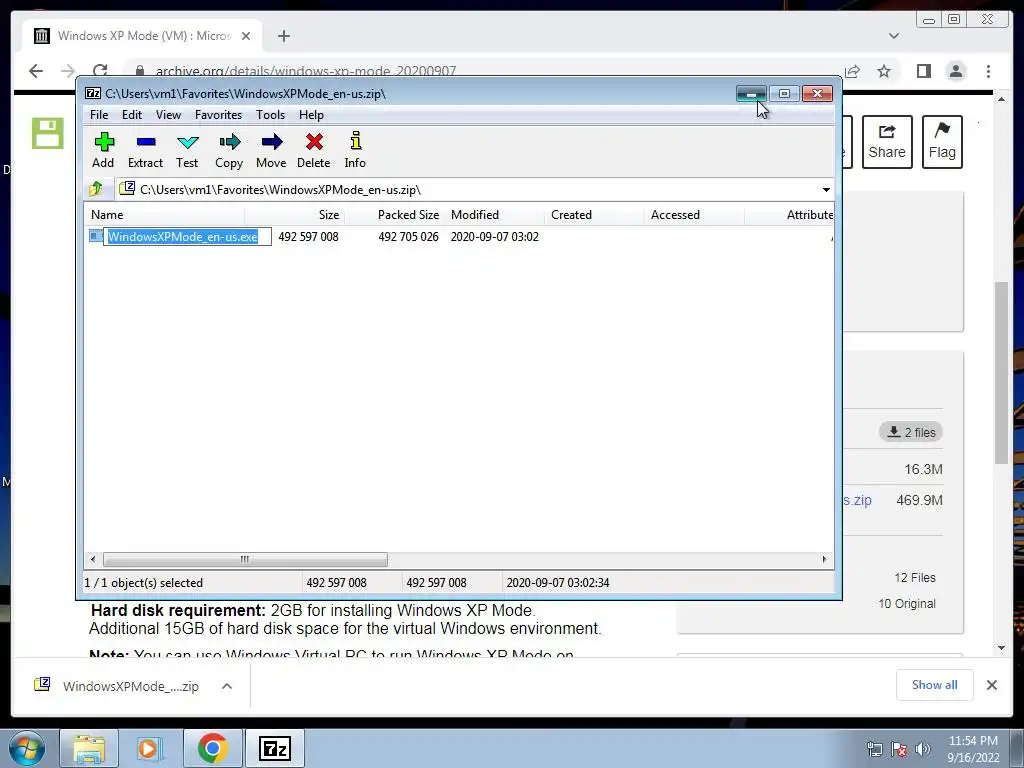This screenshot has width=1024, height=768.
Task: Go back in Chrome browser
Action: coord(36,71)
